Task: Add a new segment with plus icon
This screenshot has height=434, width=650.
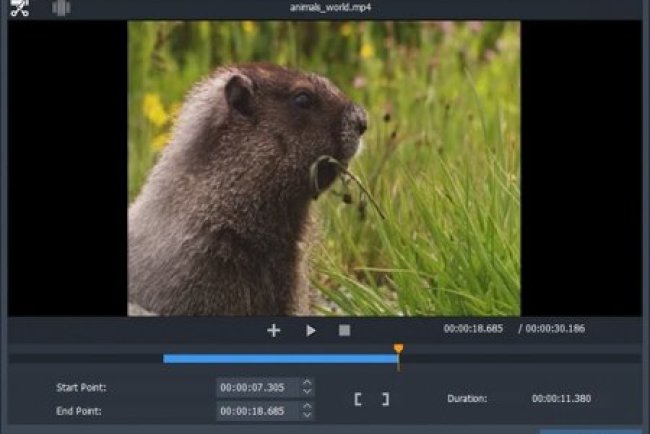Action: click(x=273, y=330)
